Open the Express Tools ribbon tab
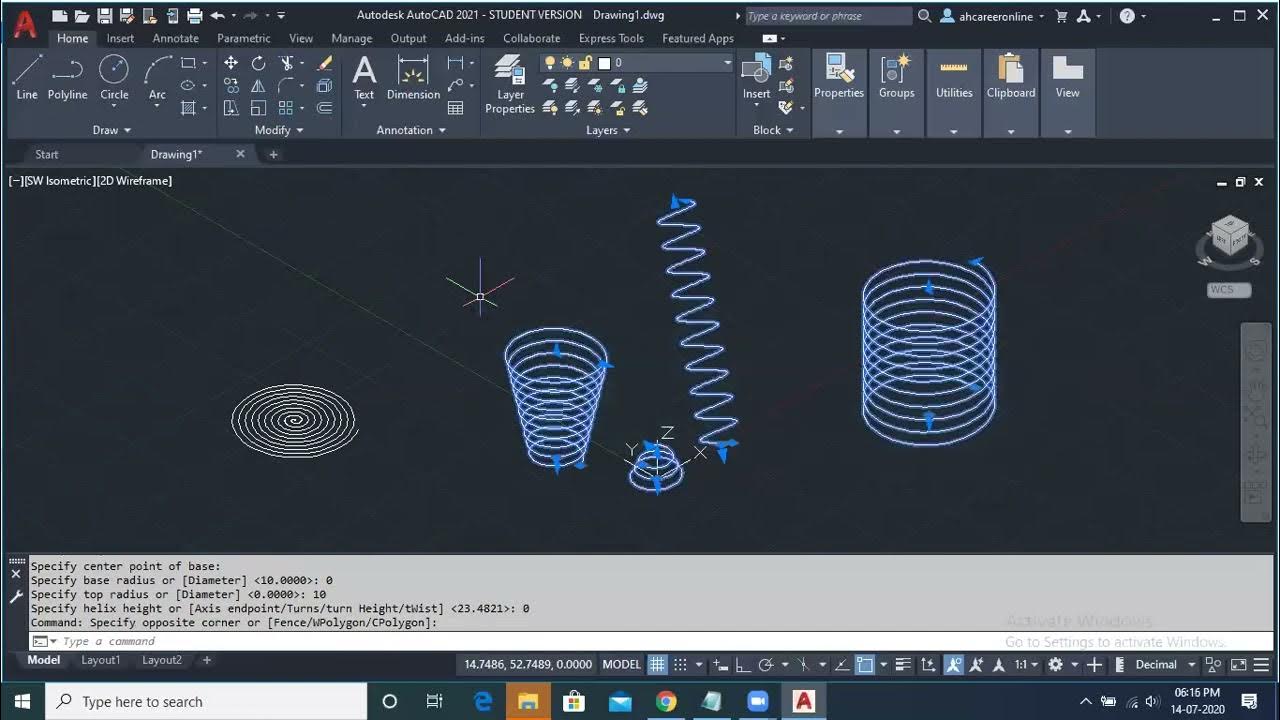 click(x=611, y=38)
